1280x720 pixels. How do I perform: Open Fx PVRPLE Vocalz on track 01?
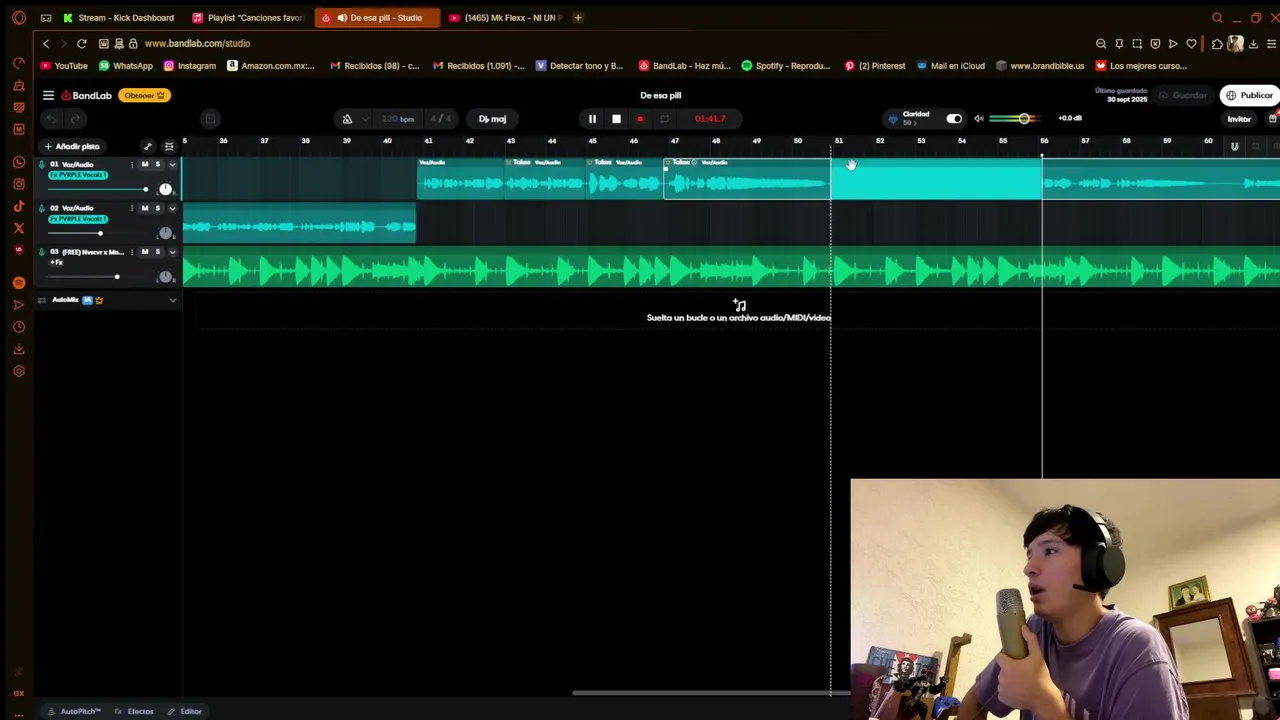[78, 175]
